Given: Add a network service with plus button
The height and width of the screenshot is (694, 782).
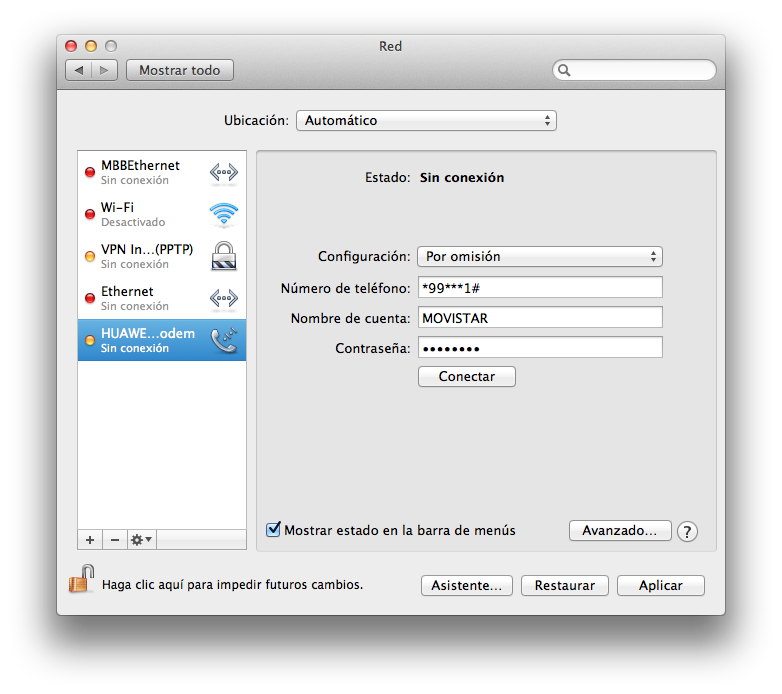Looking at the screenshot, I should point(90,539).
